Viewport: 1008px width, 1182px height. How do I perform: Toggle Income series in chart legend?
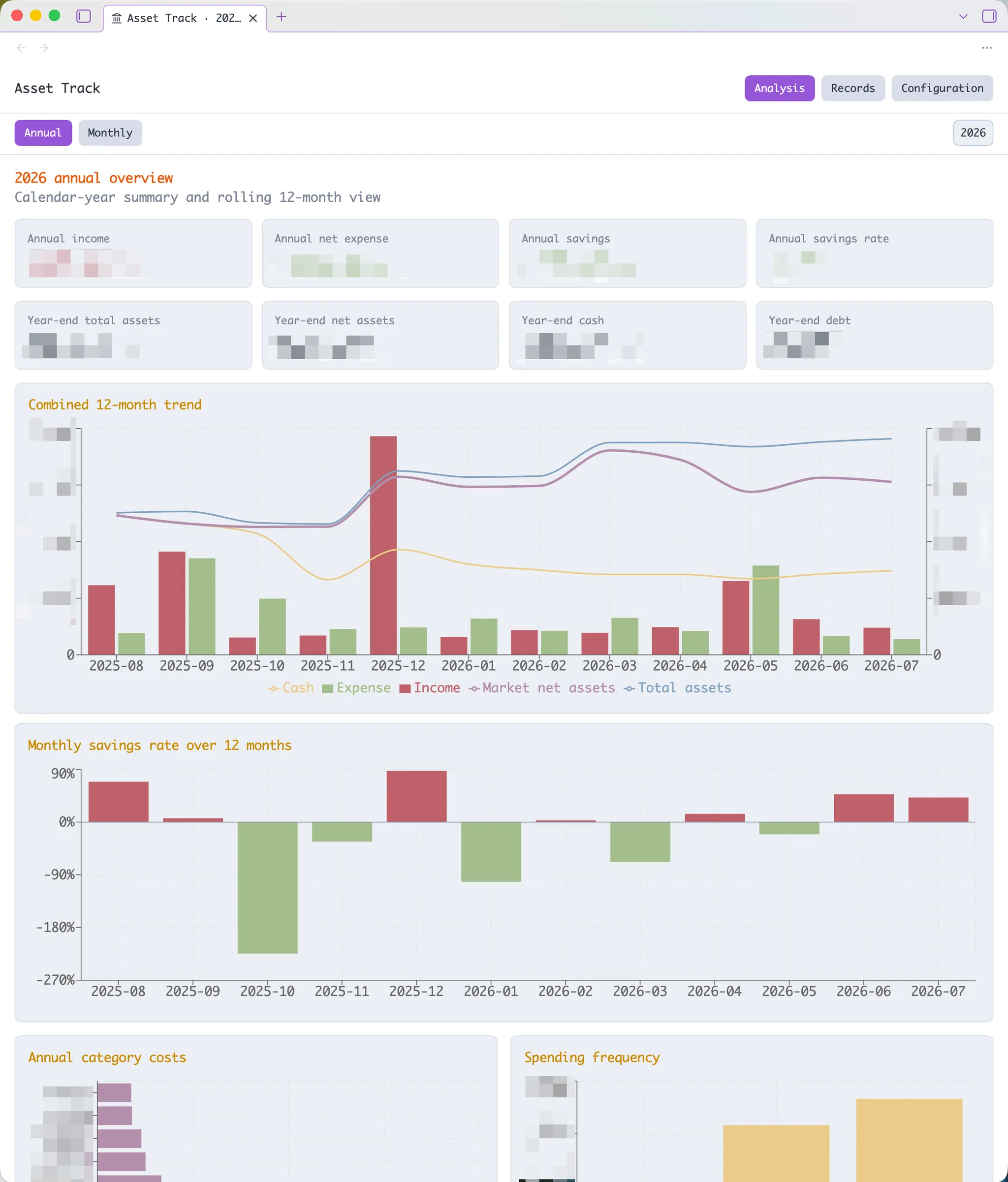click(430, 688)
